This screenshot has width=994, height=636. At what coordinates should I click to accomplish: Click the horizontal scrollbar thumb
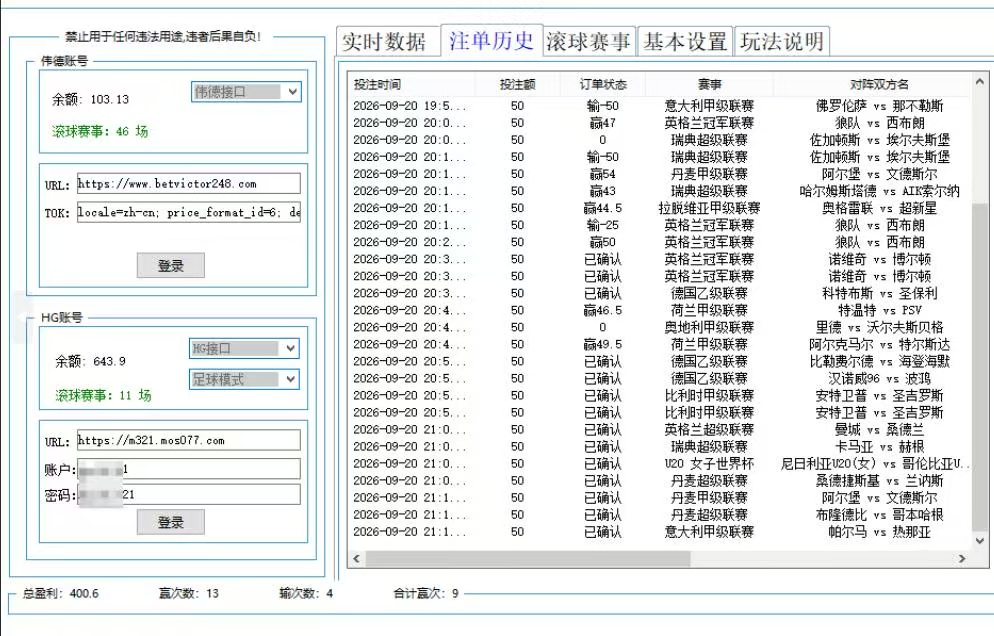(x=528, y=559)
